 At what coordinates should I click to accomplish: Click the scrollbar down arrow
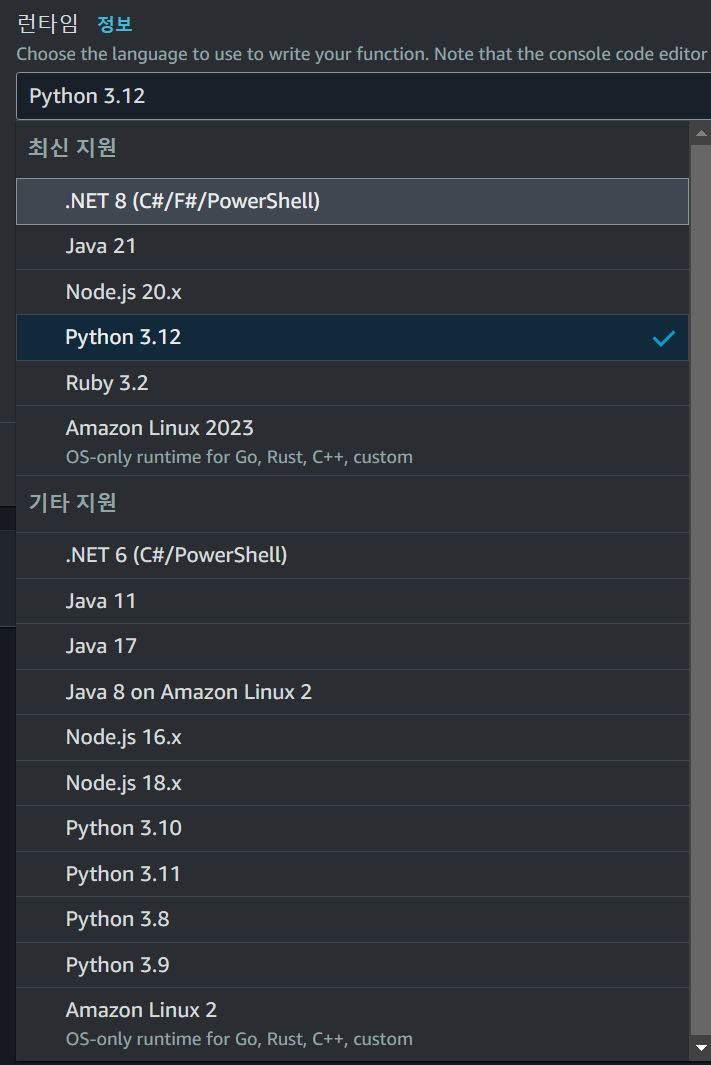point(700,1048)
